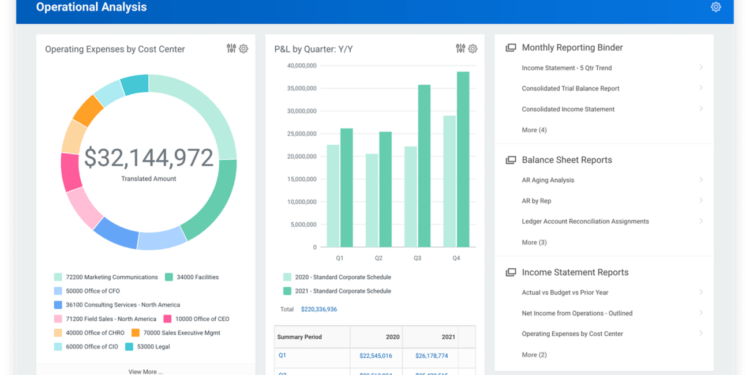The height and width of the screenshot is (375, 750).
Task: Show More (4) in Monthly Reporting Binder
Action: pos(534,130)
